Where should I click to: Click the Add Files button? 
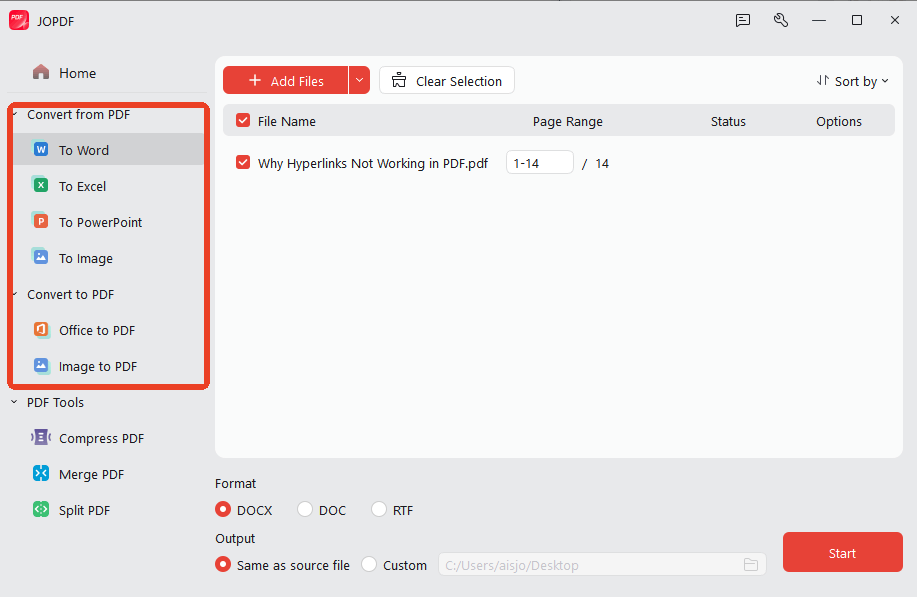coord(285,80)
